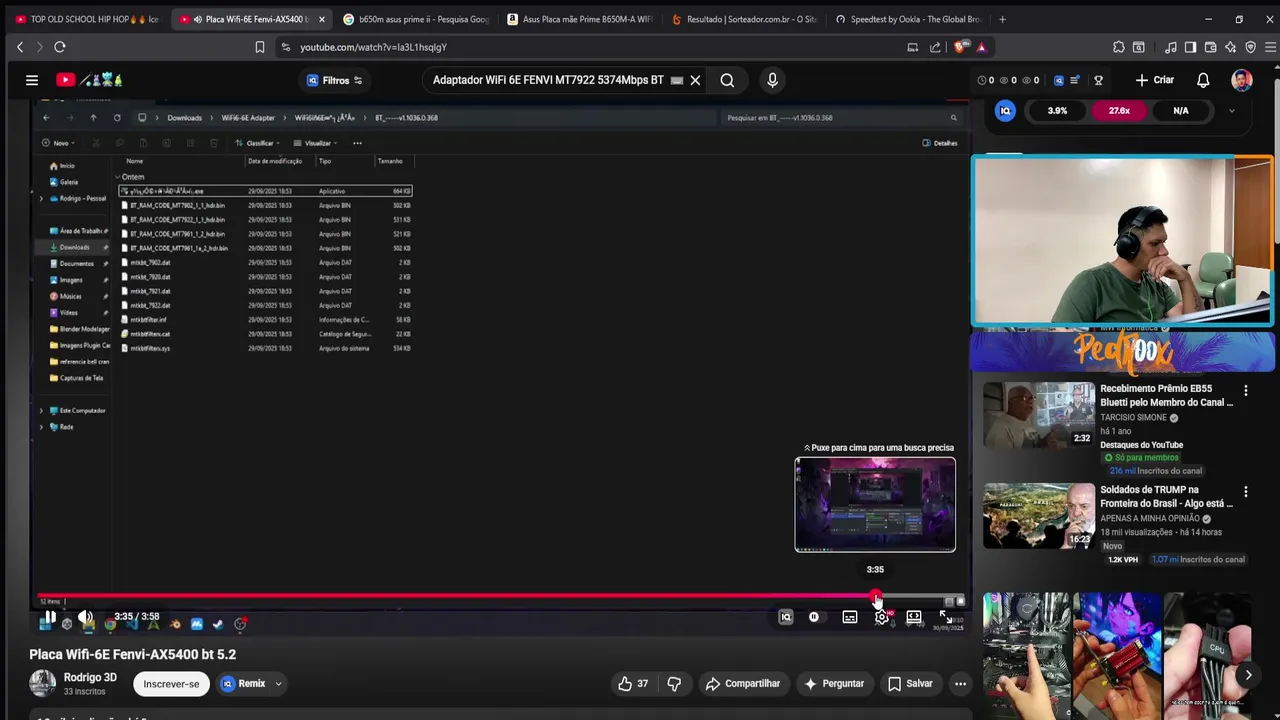Screen dimensions: 1280x720
Task: Expand the vidIQ stats panel chevron
Action: point(1231,111)
